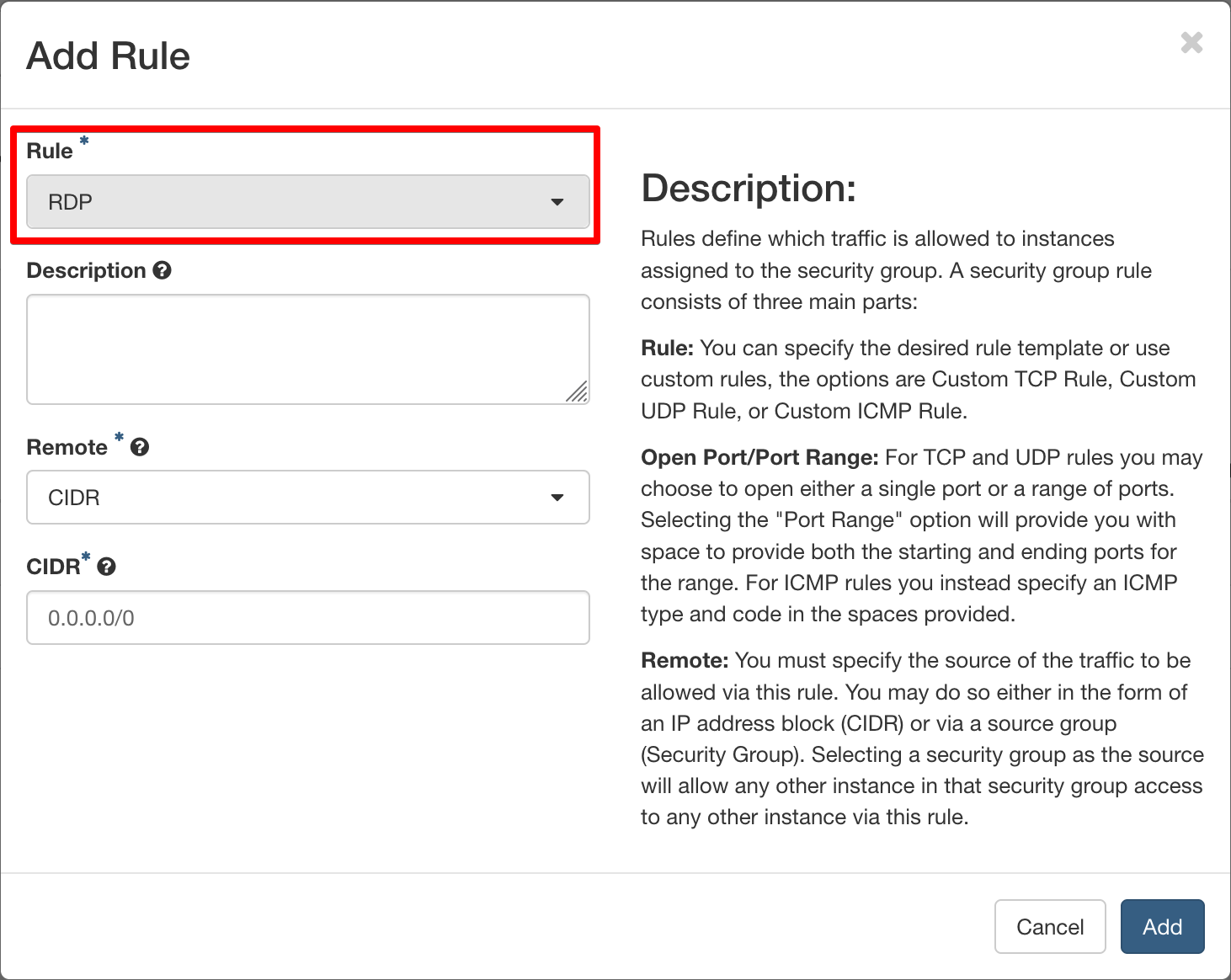This screenshot has height=980, width=1231.
Task: Click the Rule field label
Action: click(50, 152)
